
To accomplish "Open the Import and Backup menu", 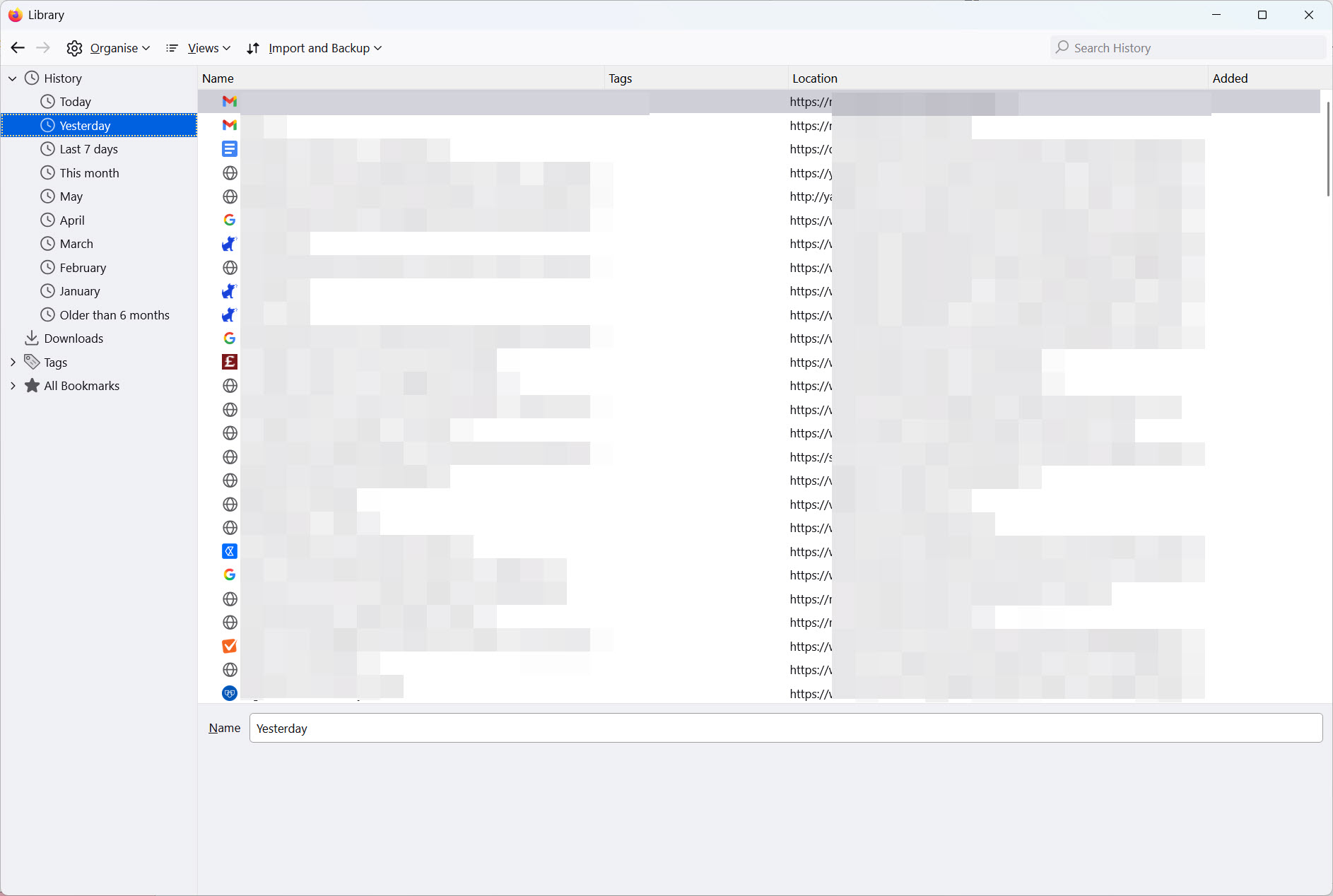I will pos(315,48).
